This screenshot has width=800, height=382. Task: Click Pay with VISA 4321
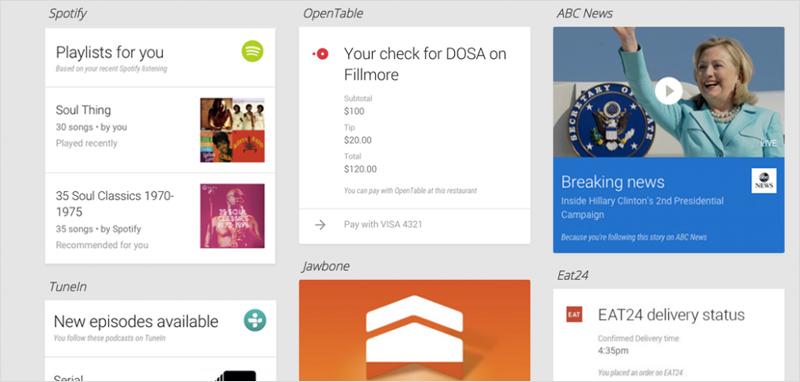383,224
